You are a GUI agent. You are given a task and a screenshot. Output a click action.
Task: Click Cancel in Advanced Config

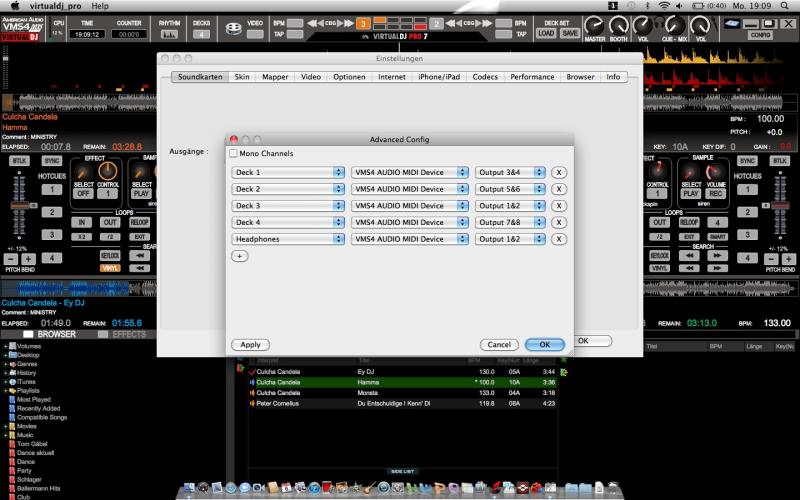point(499,344)
